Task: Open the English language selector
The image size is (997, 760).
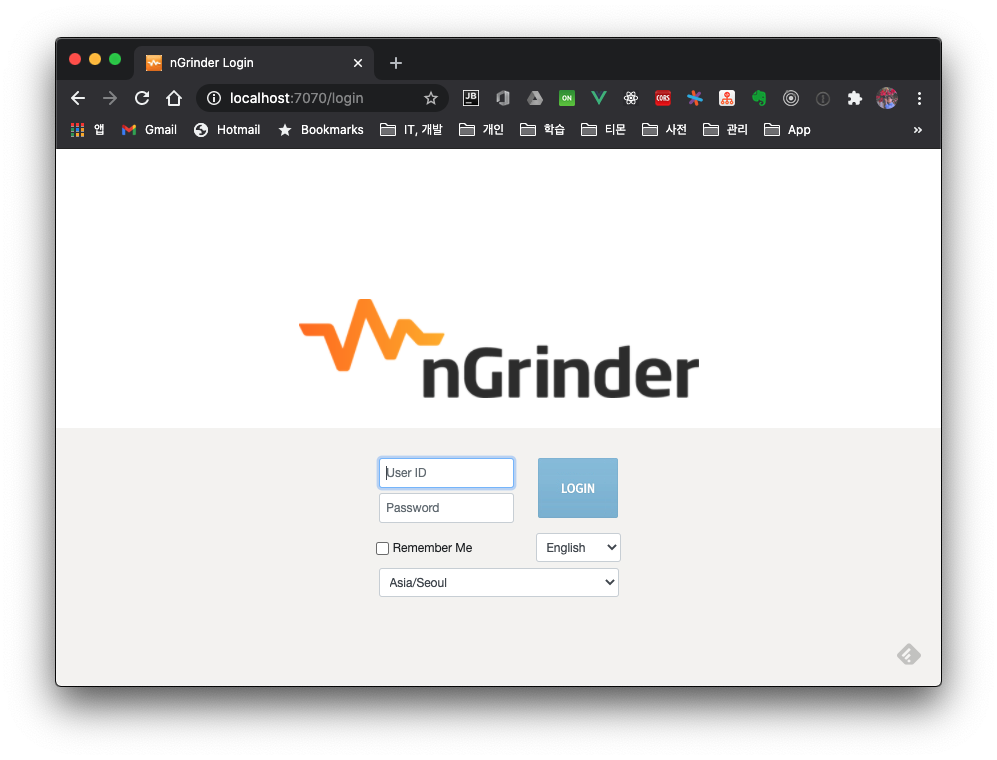Action: pyautogui.click(x=578, y=547)
